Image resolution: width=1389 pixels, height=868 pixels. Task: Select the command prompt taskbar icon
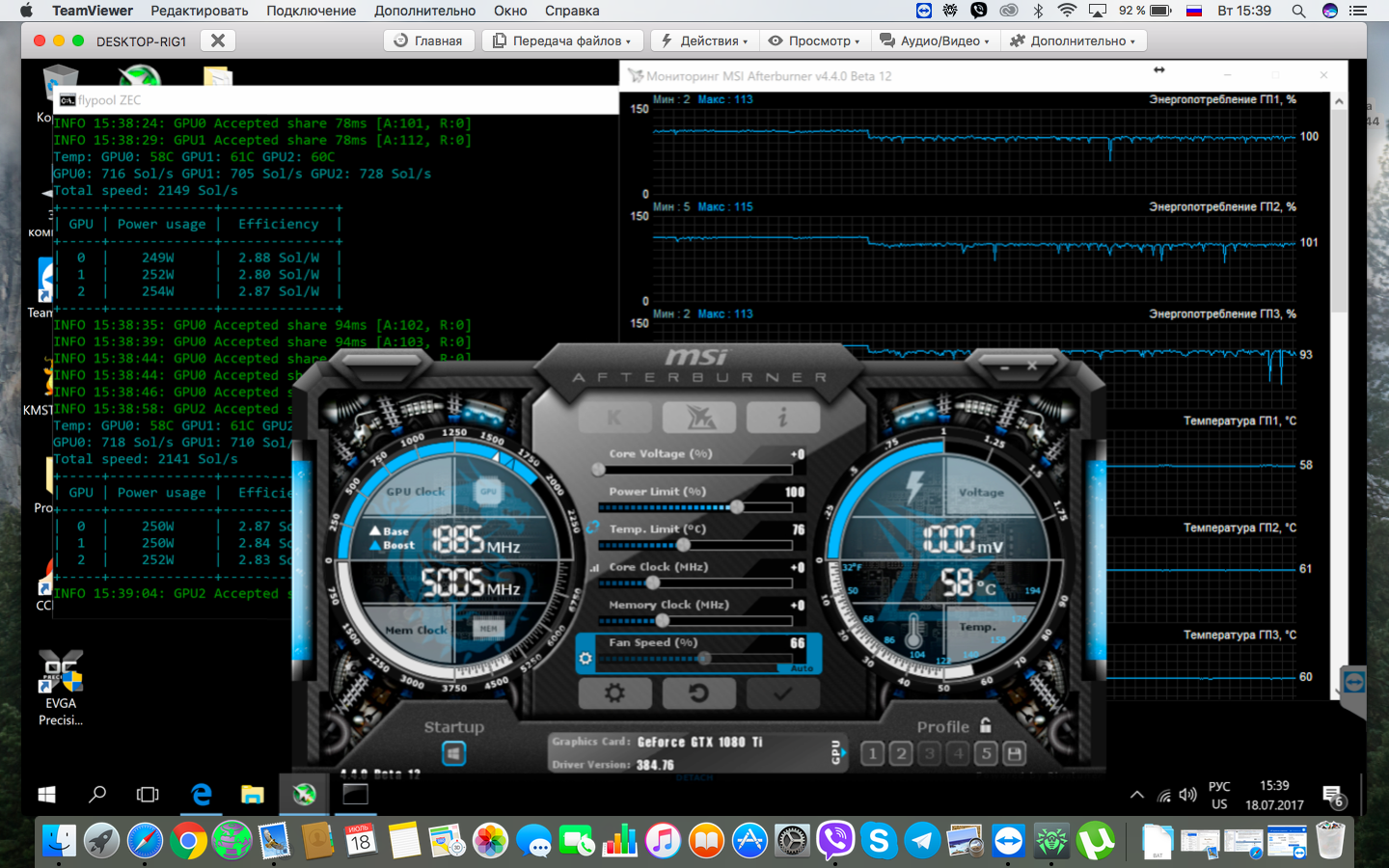(x=356, y=795)
